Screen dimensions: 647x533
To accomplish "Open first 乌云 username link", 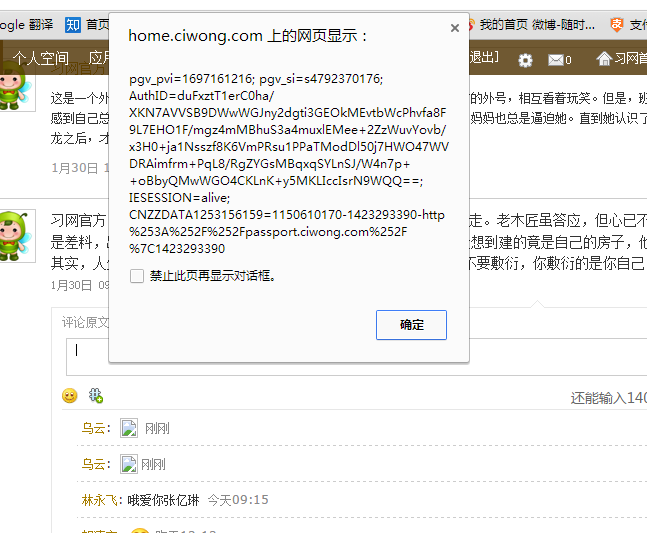I will (x=96, y=428).
